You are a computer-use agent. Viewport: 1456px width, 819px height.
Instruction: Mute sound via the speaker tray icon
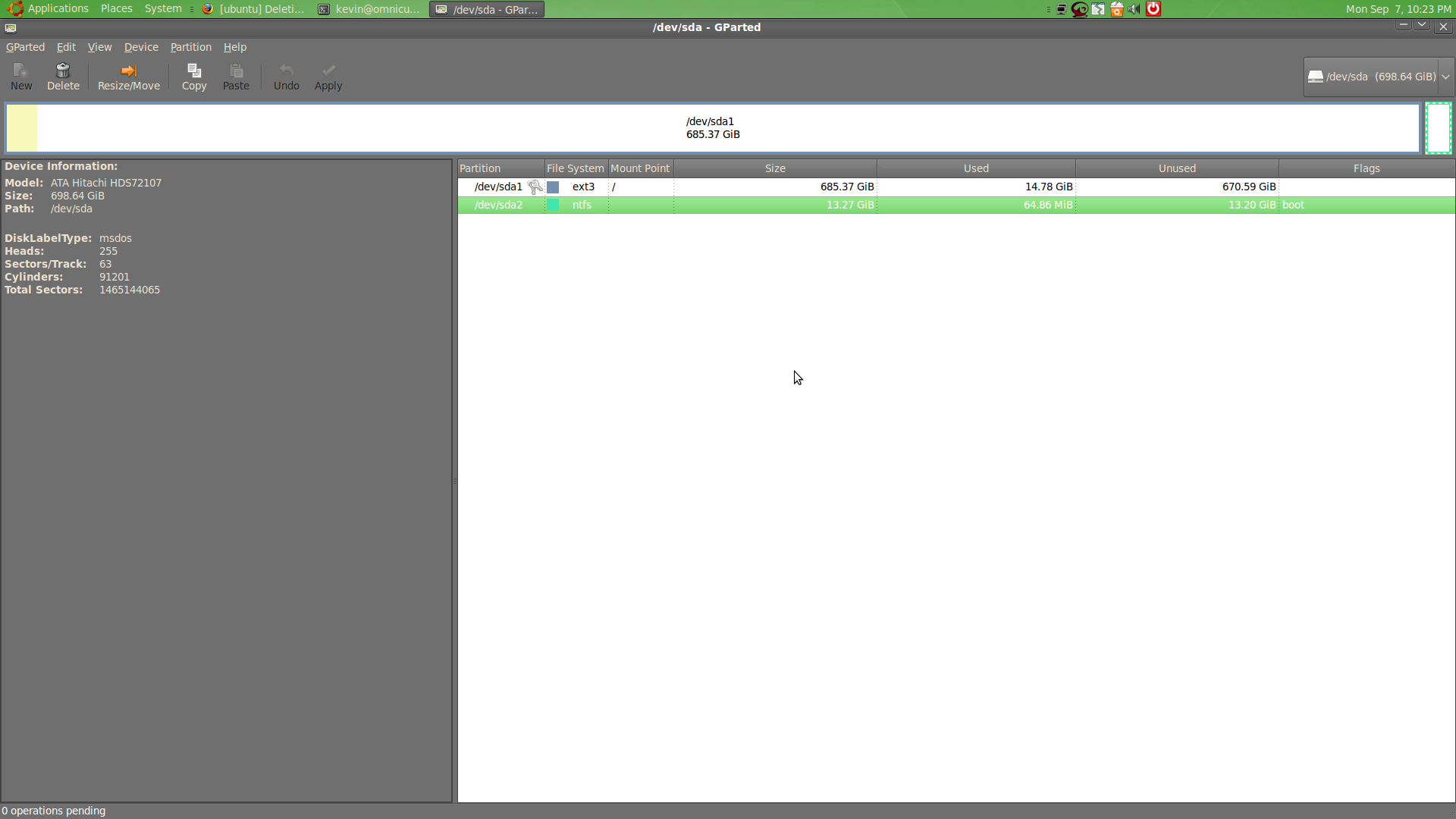tap(1133, 9)
